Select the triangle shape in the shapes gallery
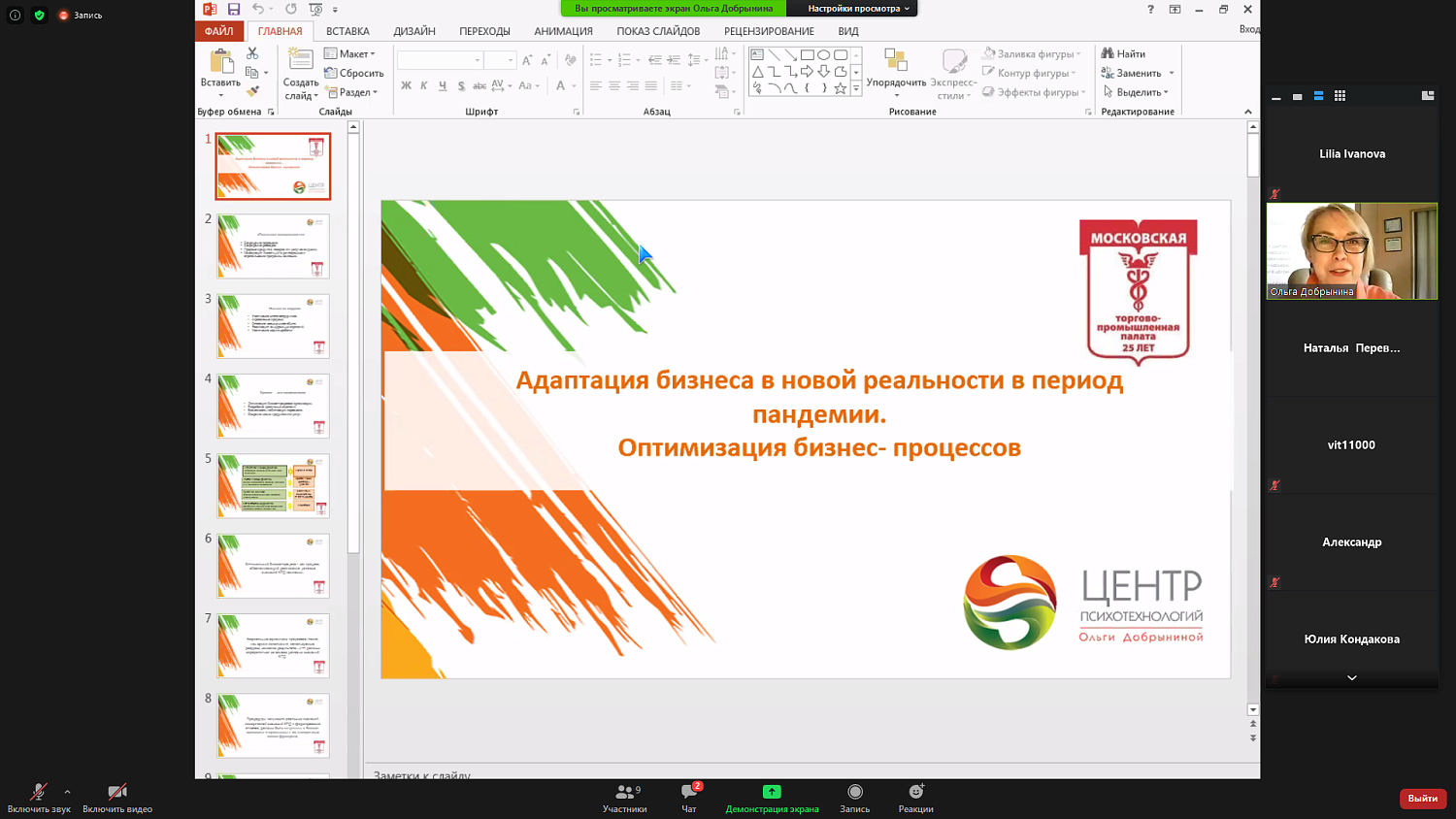Screen dimensions: 1456x819 [x=758, y=72]
